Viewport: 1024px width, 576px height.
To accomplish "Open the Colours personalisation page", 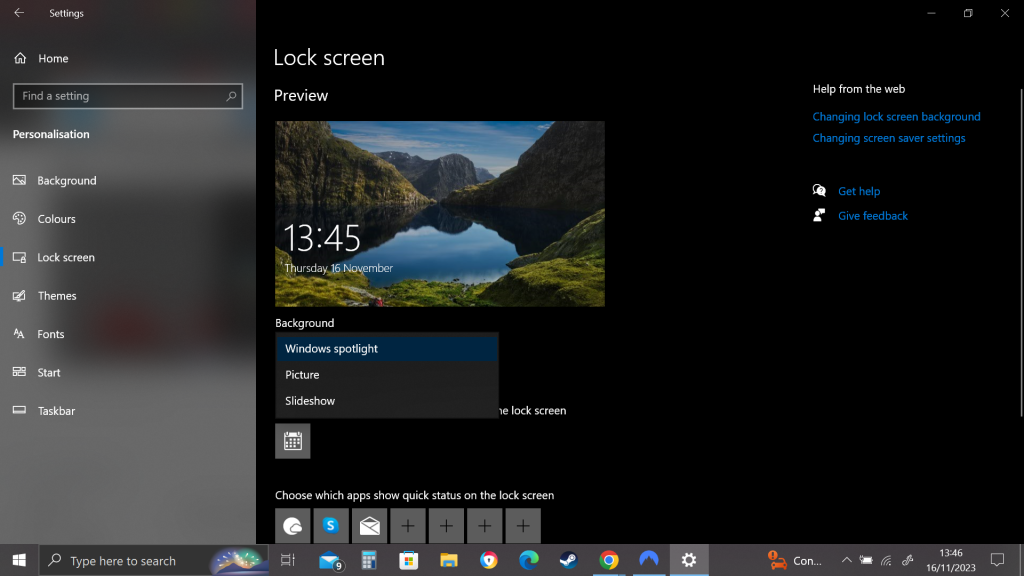I will (x=56, y=219).
